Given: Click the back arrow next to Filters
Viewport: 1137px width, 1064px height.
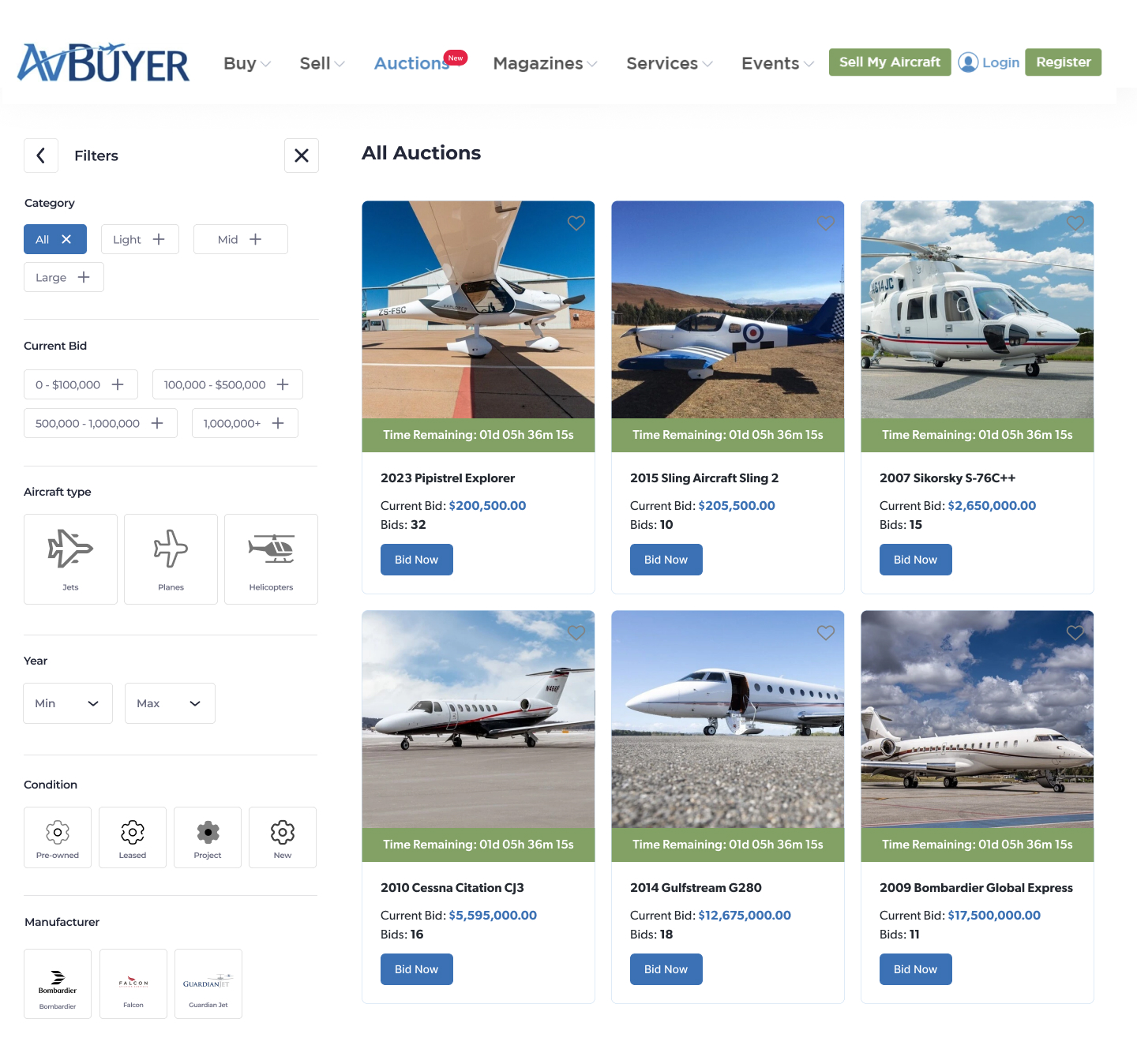Looking at the screenshot, I should [x=41, y=155].
